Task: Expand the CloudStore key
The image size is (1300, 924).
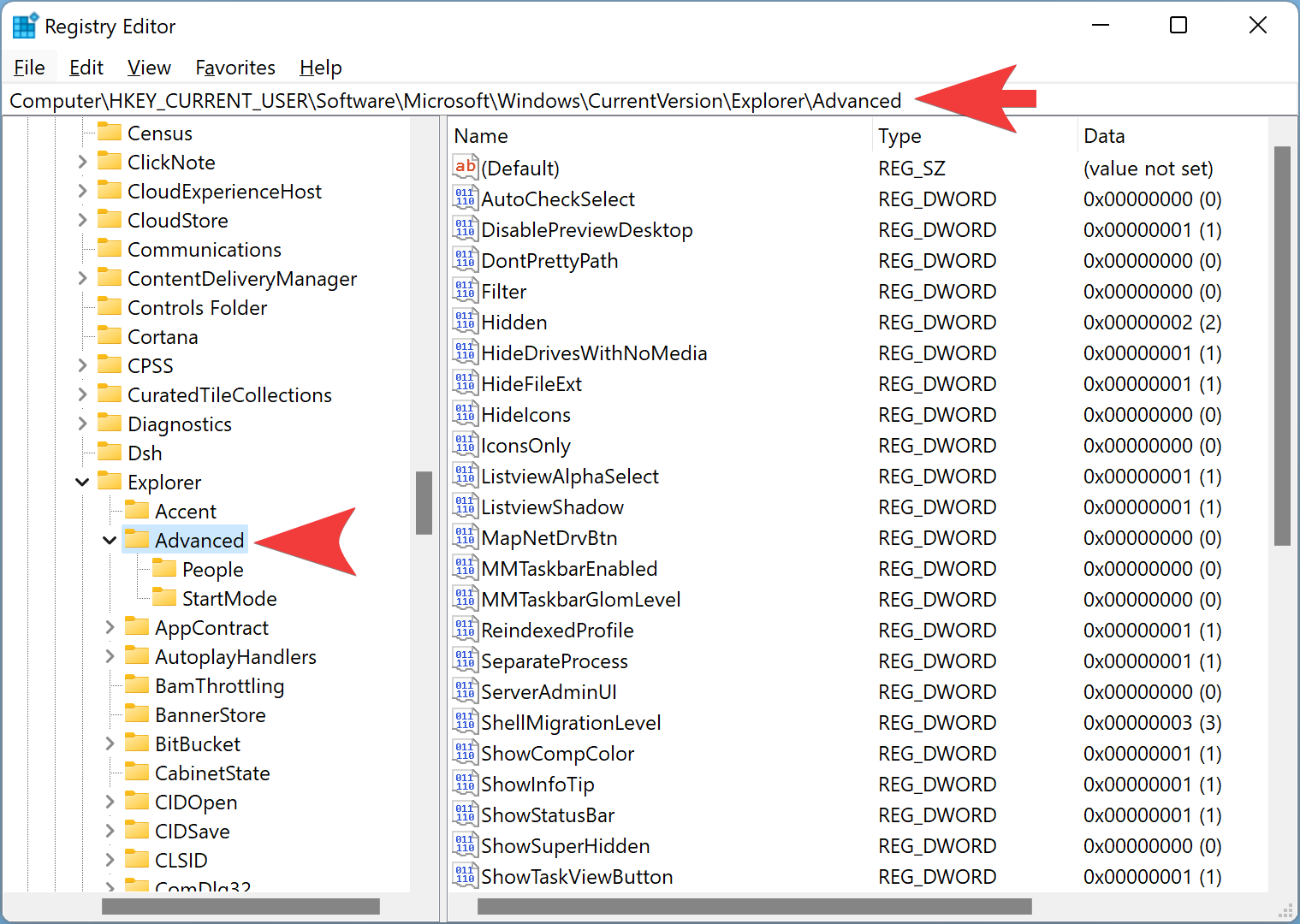Action: [x=82, y=220]
